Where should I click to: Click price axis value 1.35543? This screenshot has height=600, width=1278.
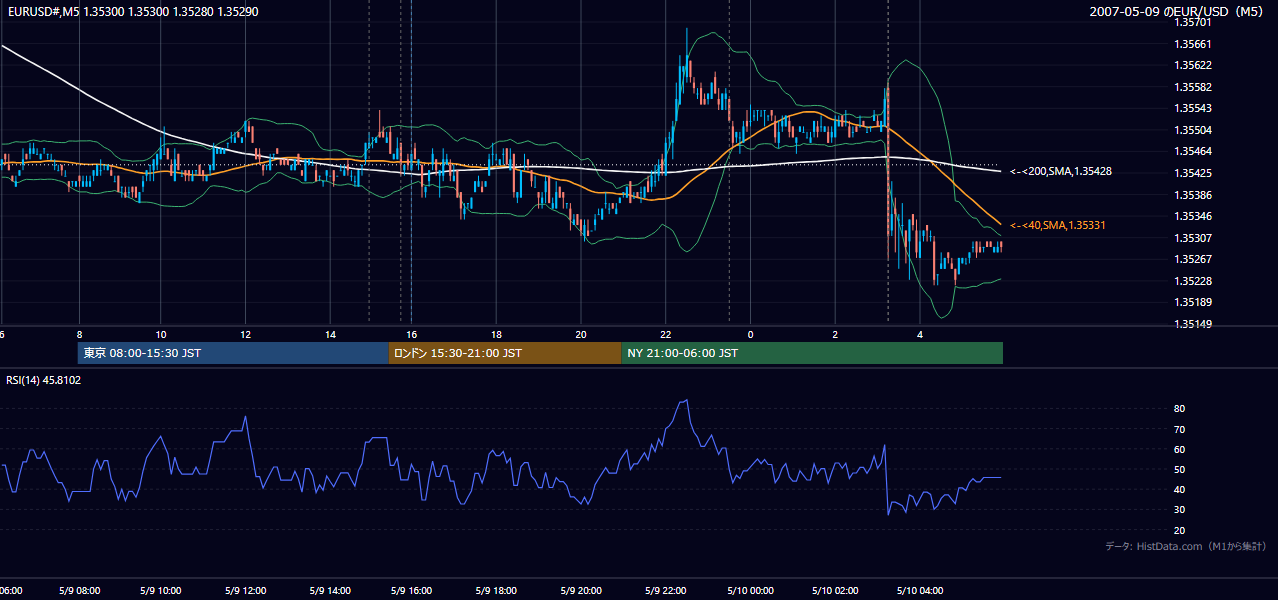click(x=1194, y=108)
